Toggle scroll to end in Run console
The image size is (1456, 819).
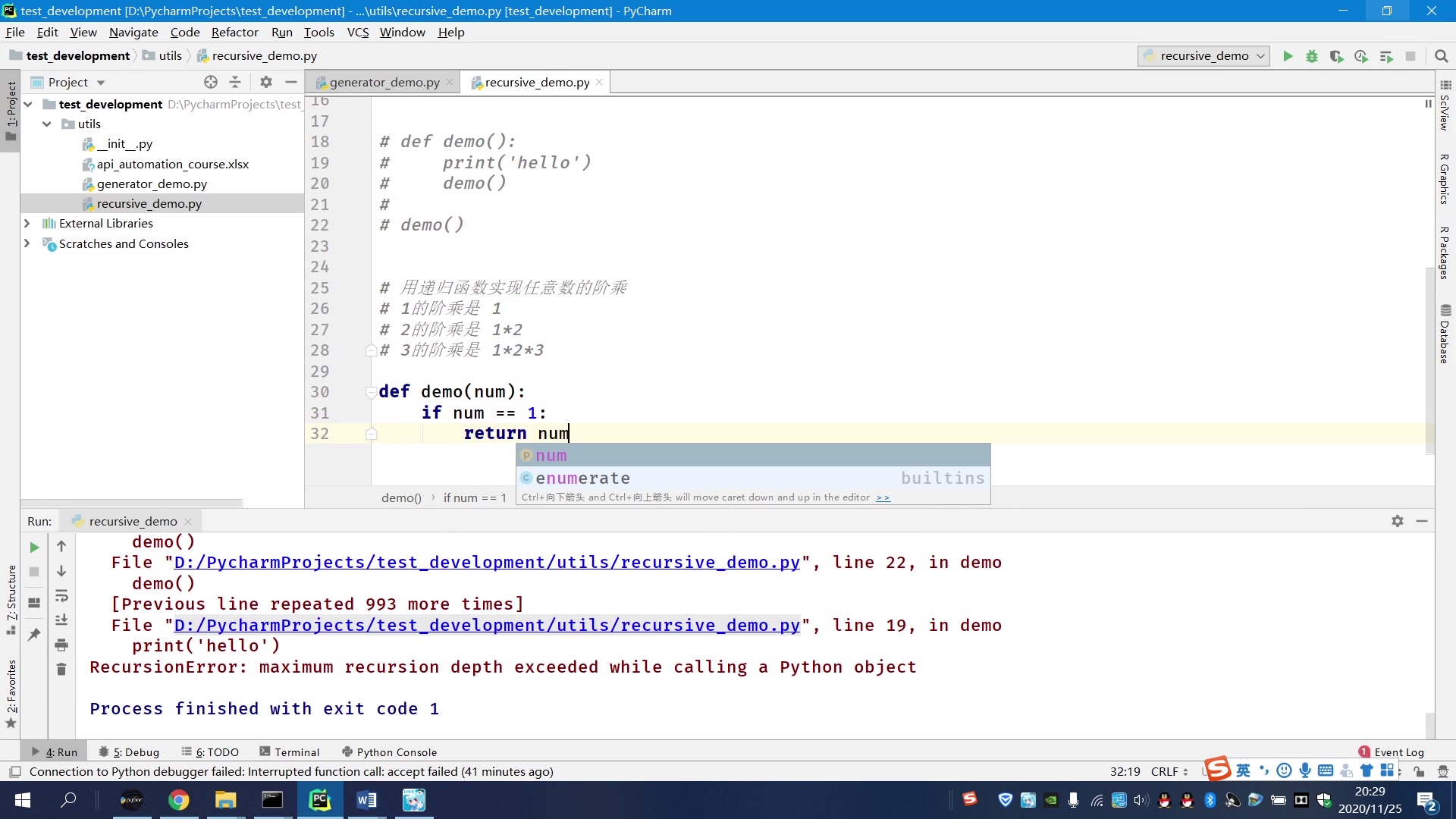pyautogui.click(x=61, y=620)
